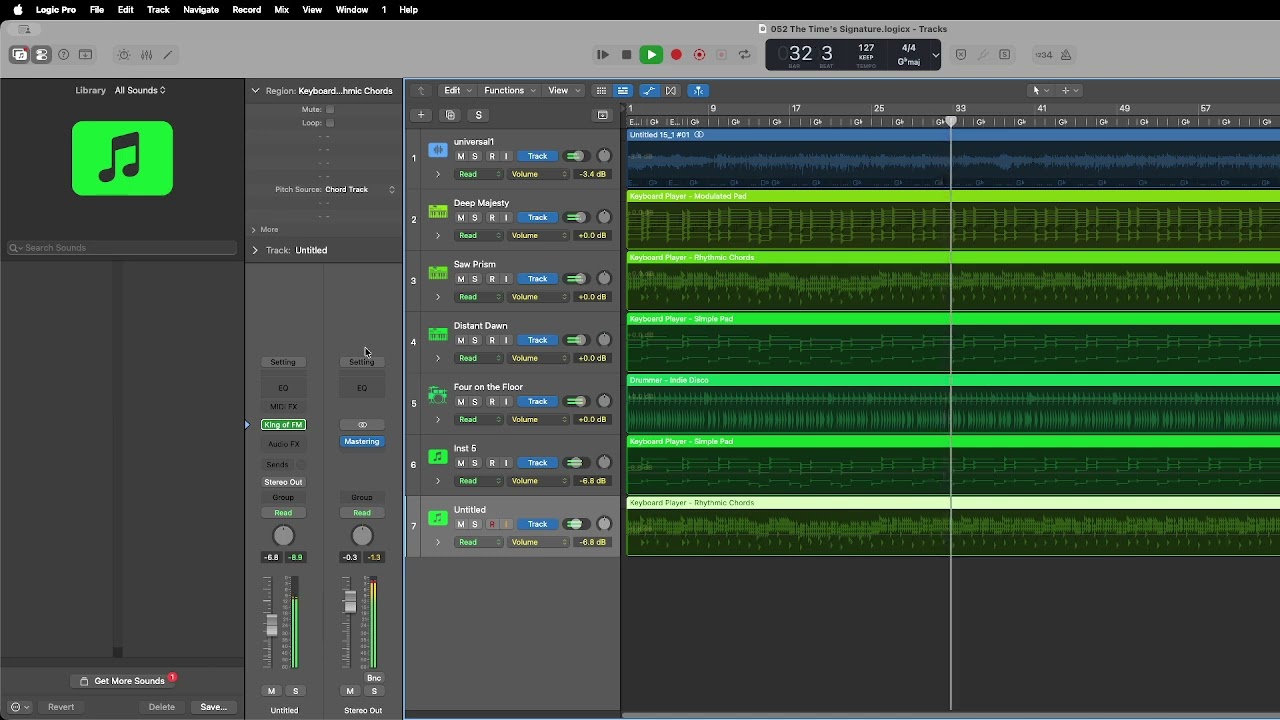Click global Solo S button above track headers

click(x=479, y=115)
